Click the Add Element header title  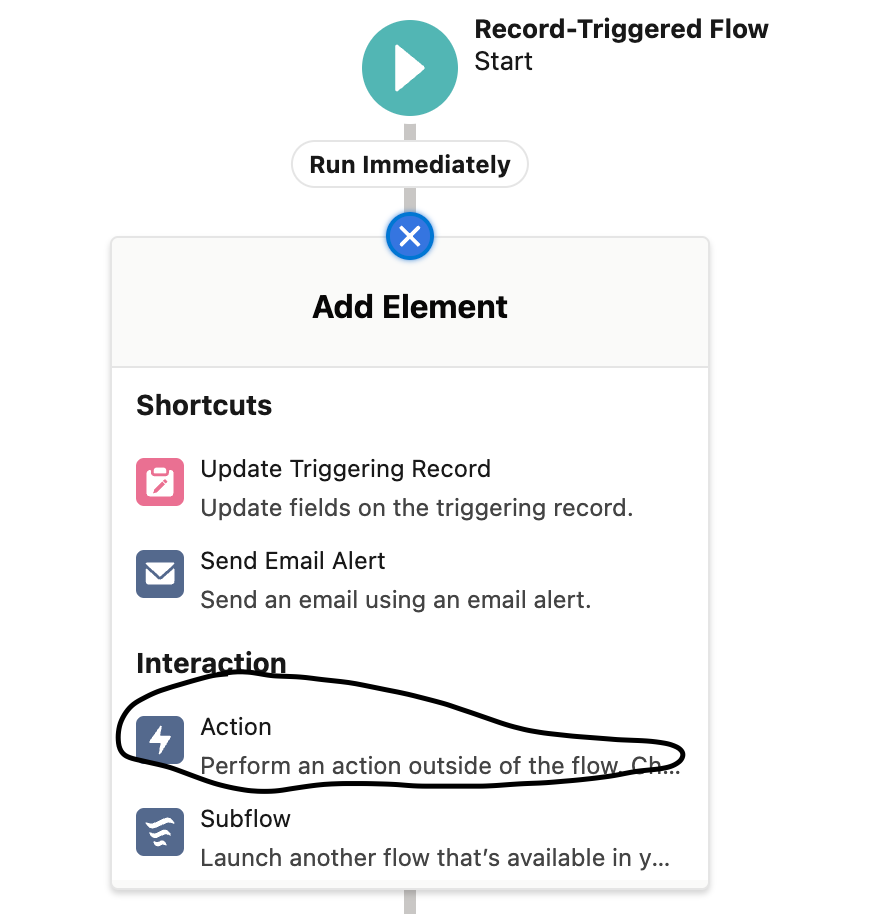pos(410,307)
